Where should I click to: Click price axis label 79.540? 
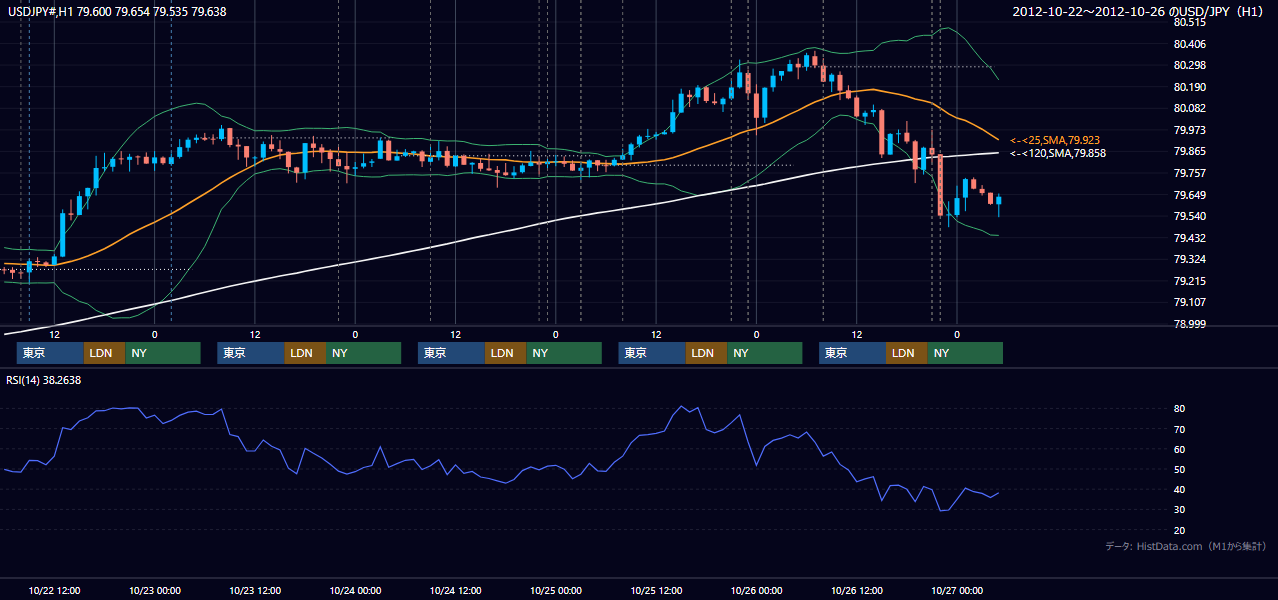point(1191,216)
